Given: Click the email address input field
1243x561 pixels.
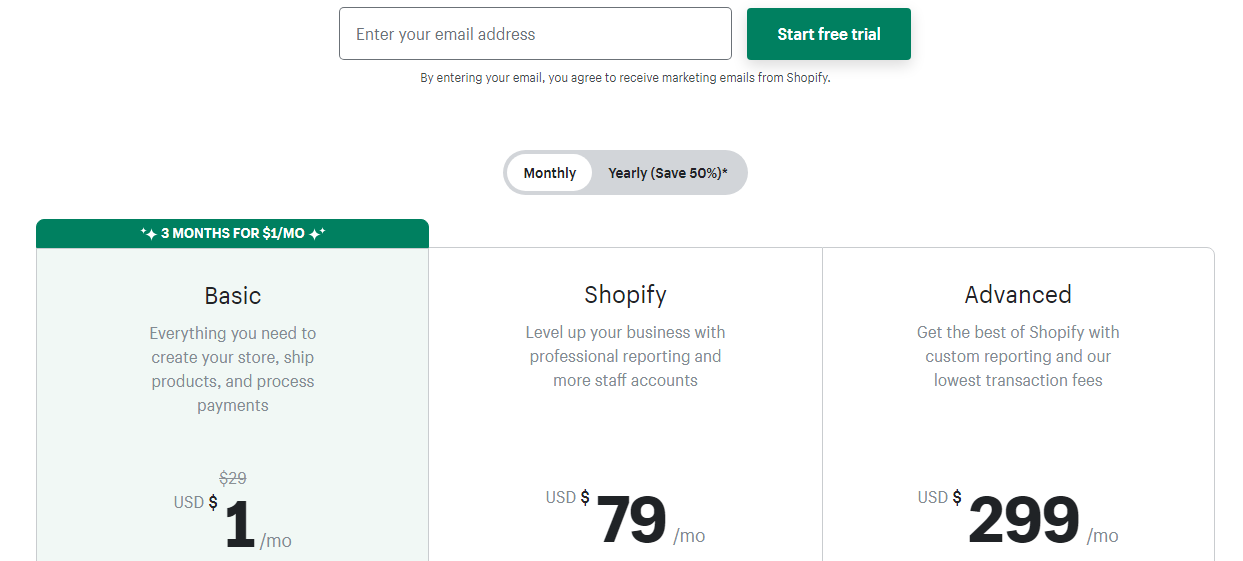Looking at the screenshot, I should click(x=535, y=34).
